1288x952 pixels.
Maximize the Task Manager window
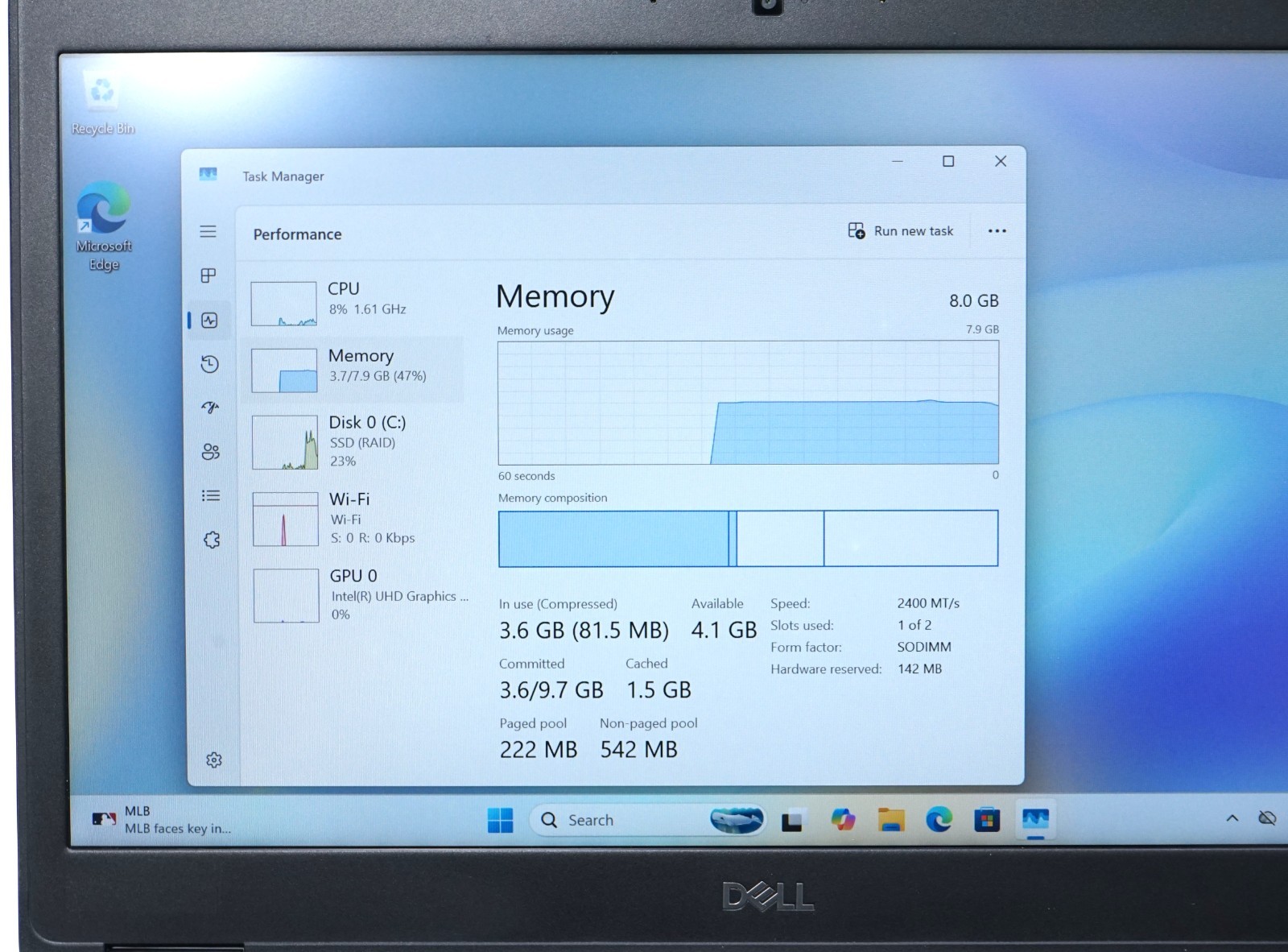[x=948, y=161]
